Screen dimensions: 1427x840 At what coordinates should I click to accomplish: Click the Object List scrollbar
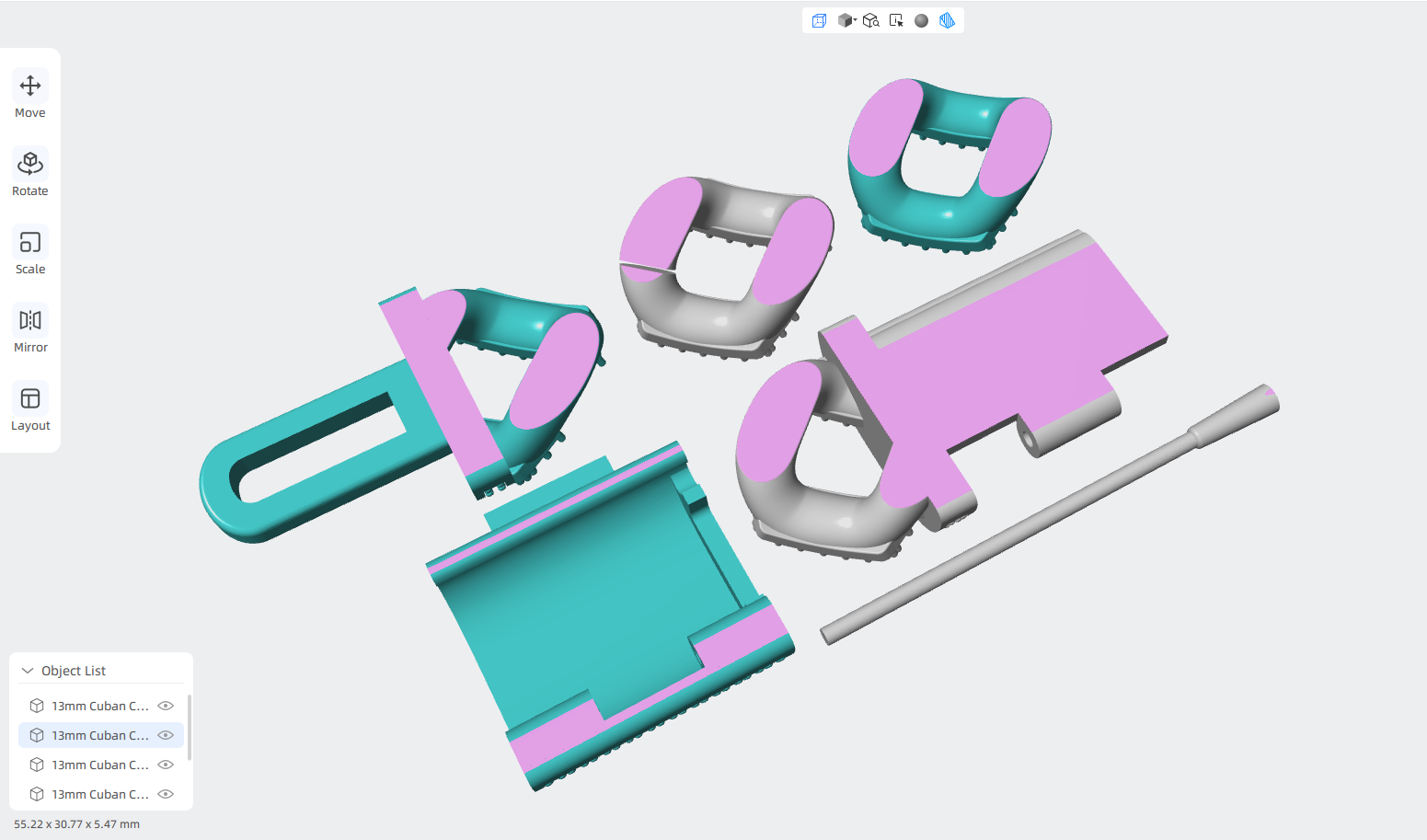pyautogui.click(x=189, y=728)
